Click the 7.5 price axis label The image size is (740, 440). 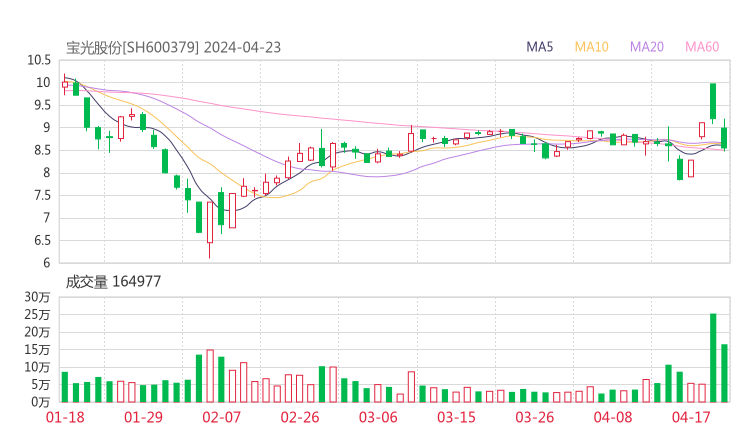click(x=42, y=195)
